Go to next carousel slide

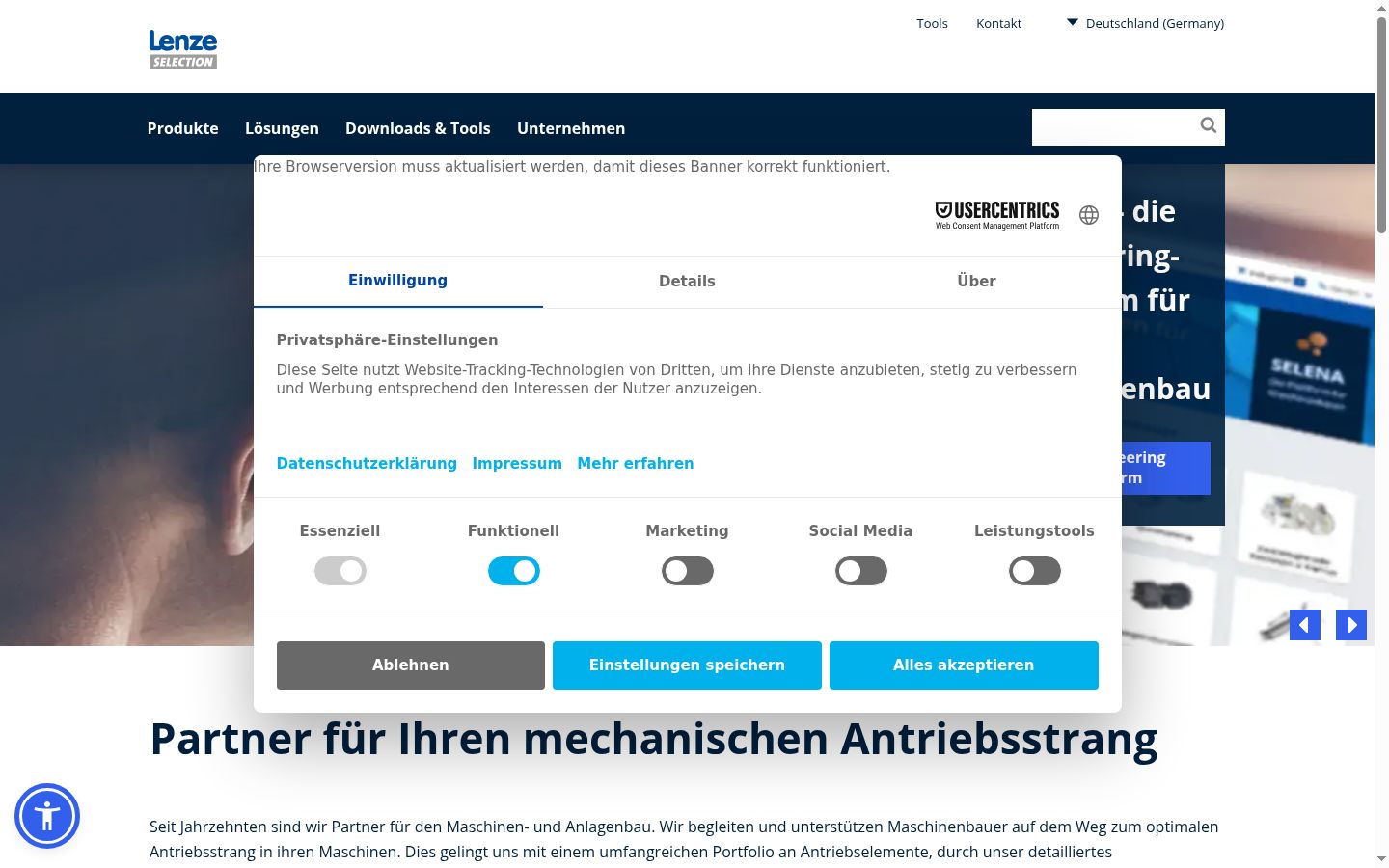1351,625
